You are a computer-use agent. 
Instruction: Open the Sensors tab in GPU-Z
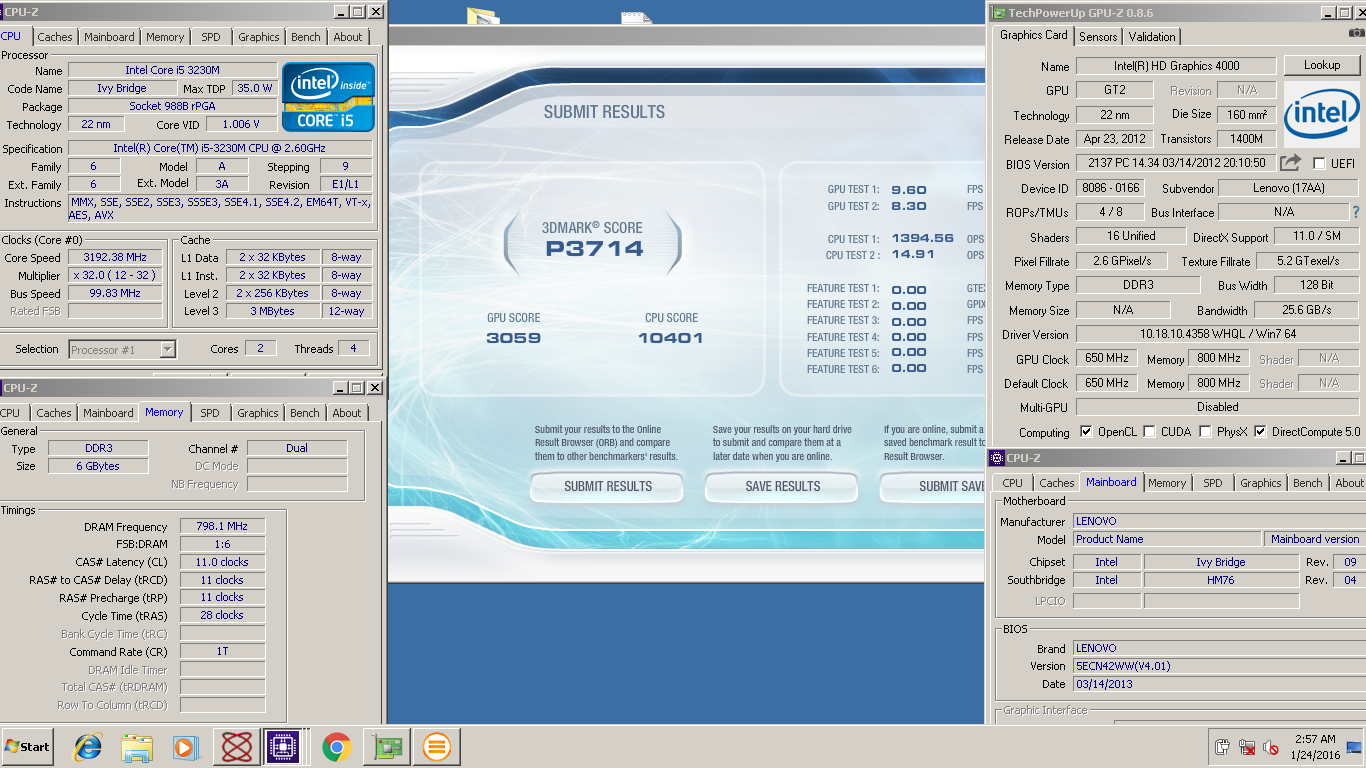tap(1098, 37)
